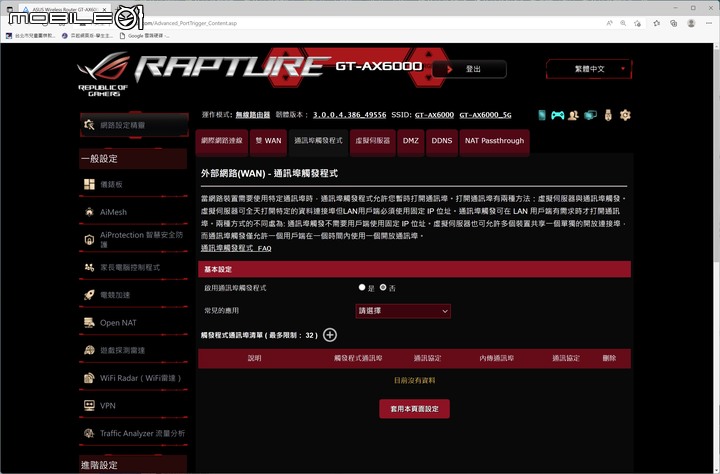The width and height of the screenshot is (720, 474).
Task: Click the GT-AX6000 SSID link
Action: click(x=434, y=115)
